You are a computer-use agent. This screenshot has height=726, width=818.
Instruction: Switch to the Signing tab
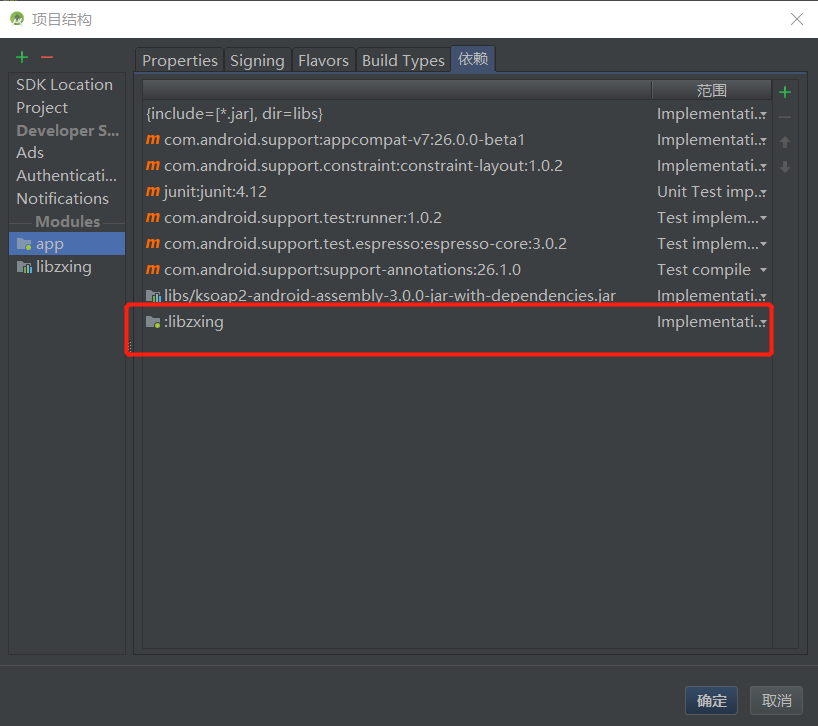click(x=257, y=60)
